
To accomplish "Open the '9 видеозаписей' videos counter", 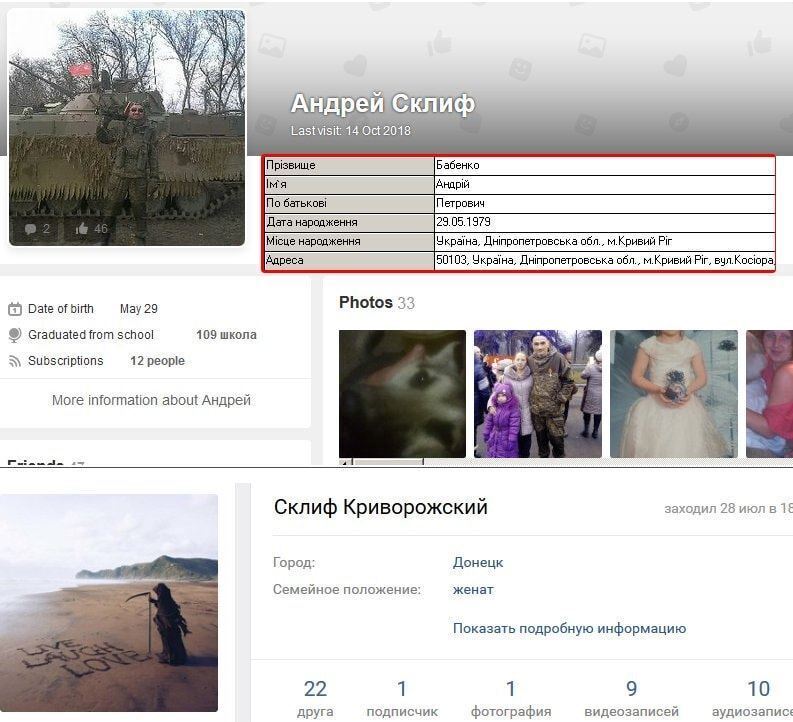I will pyautogui.click(x=631, y=698).
